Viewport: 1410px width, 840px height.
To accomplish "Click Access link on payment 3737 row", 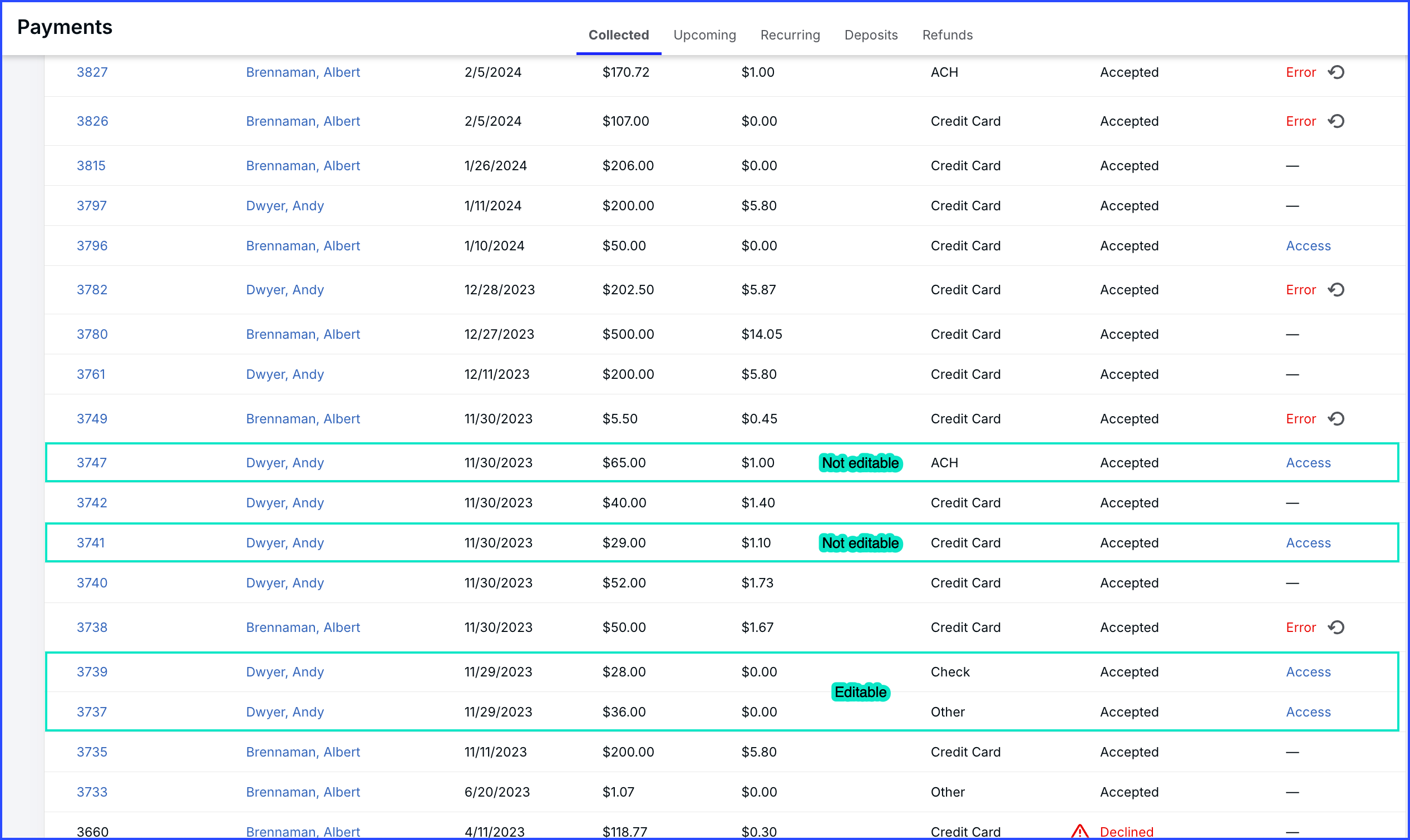I will coord(1309,712).
